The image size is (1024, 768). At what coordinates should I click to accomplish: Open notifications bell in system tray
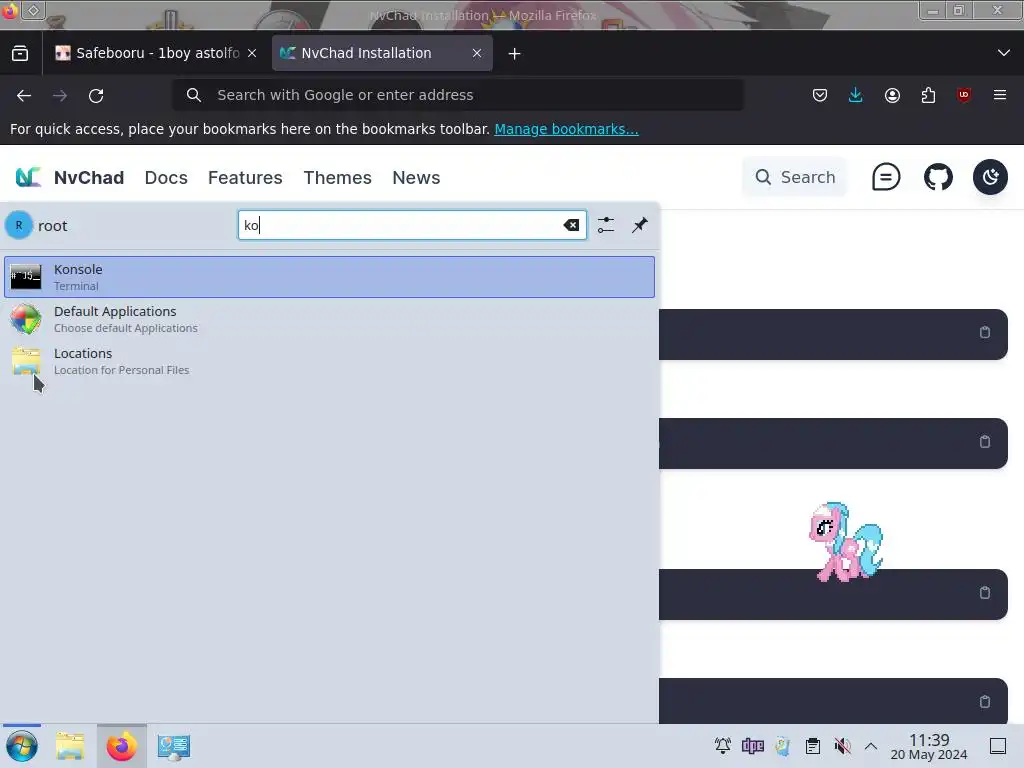point(722,745)
